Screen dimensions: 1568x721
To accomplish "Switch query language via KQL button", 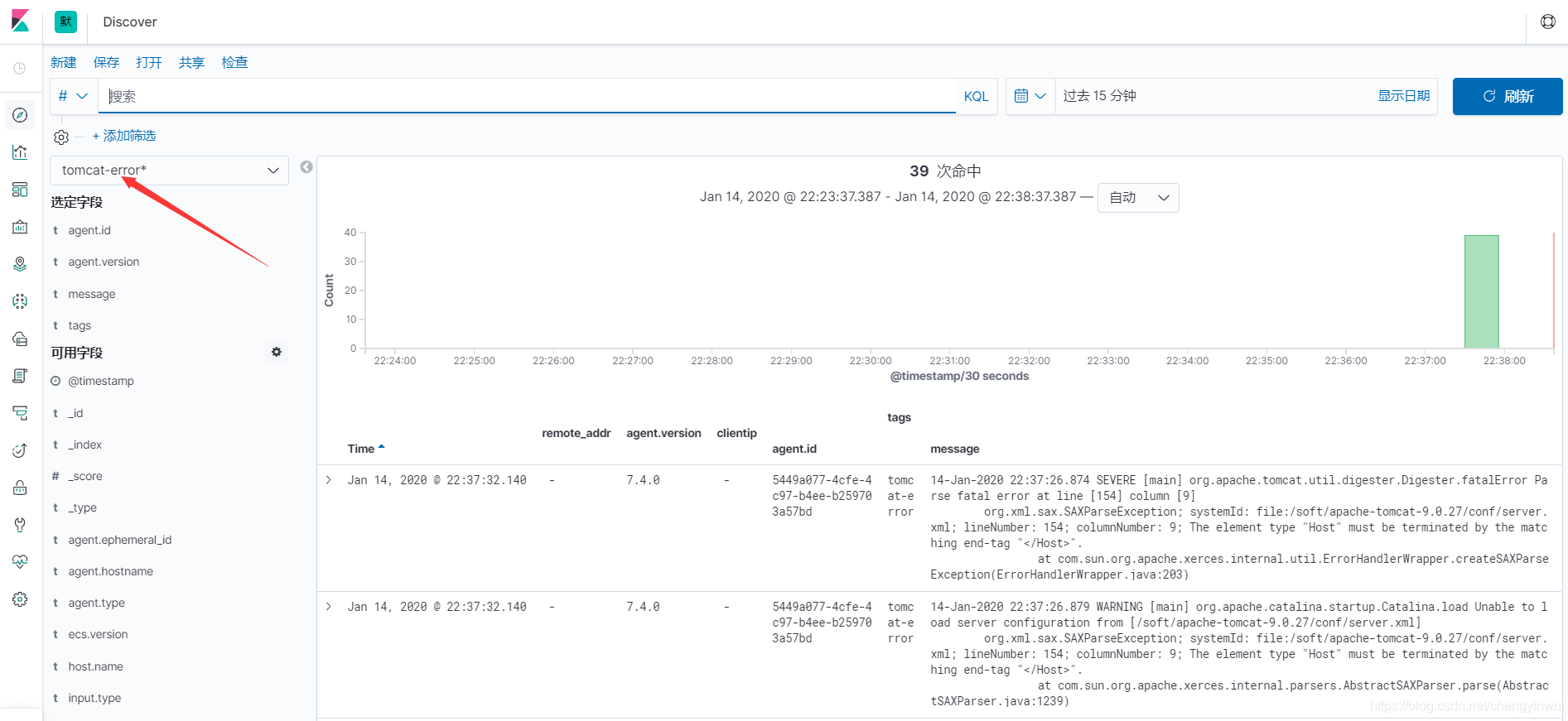I will (x=976, y=96).
